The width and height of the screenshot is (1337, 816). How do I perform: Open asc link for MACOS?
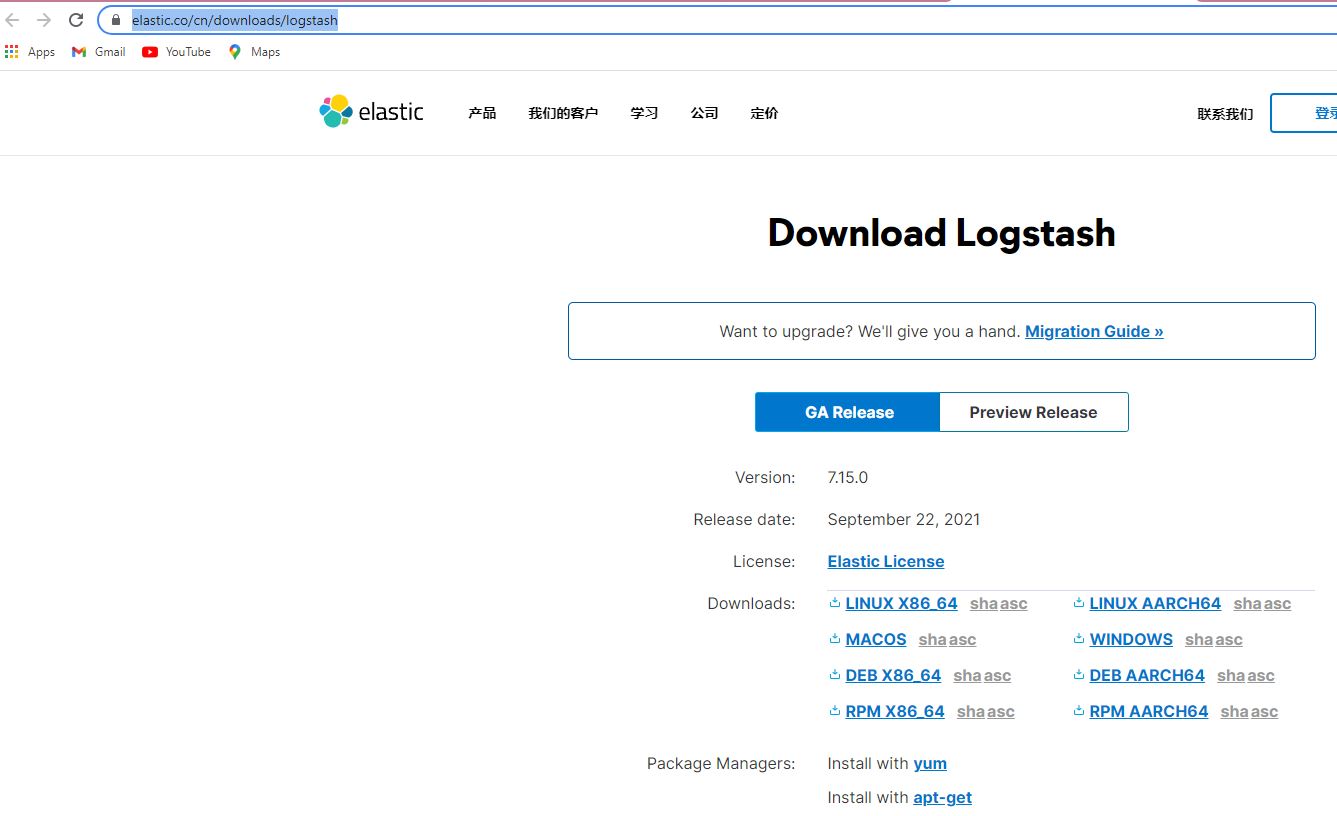point(963,639)
